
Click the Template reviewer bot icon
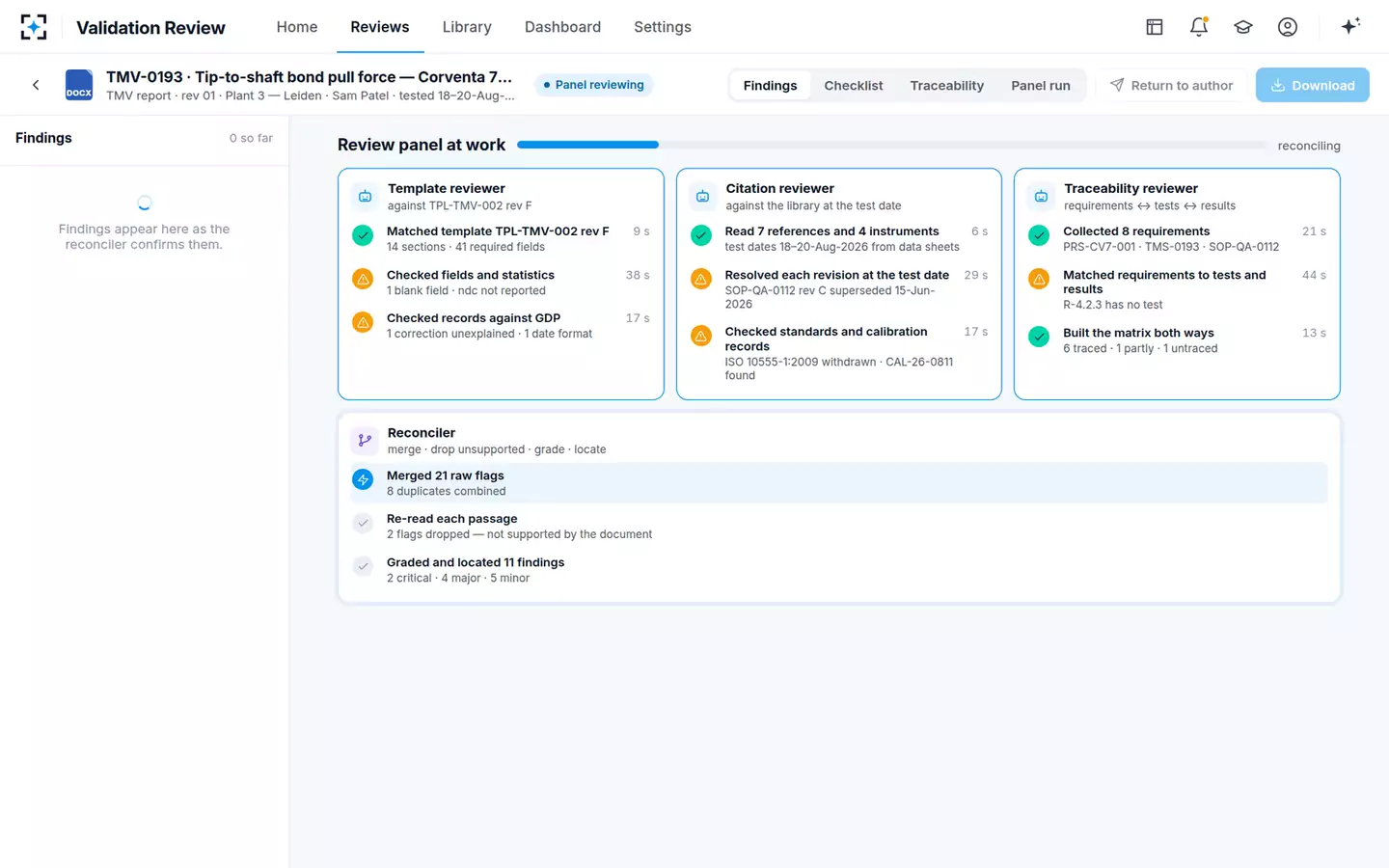[x=365, y=197]
